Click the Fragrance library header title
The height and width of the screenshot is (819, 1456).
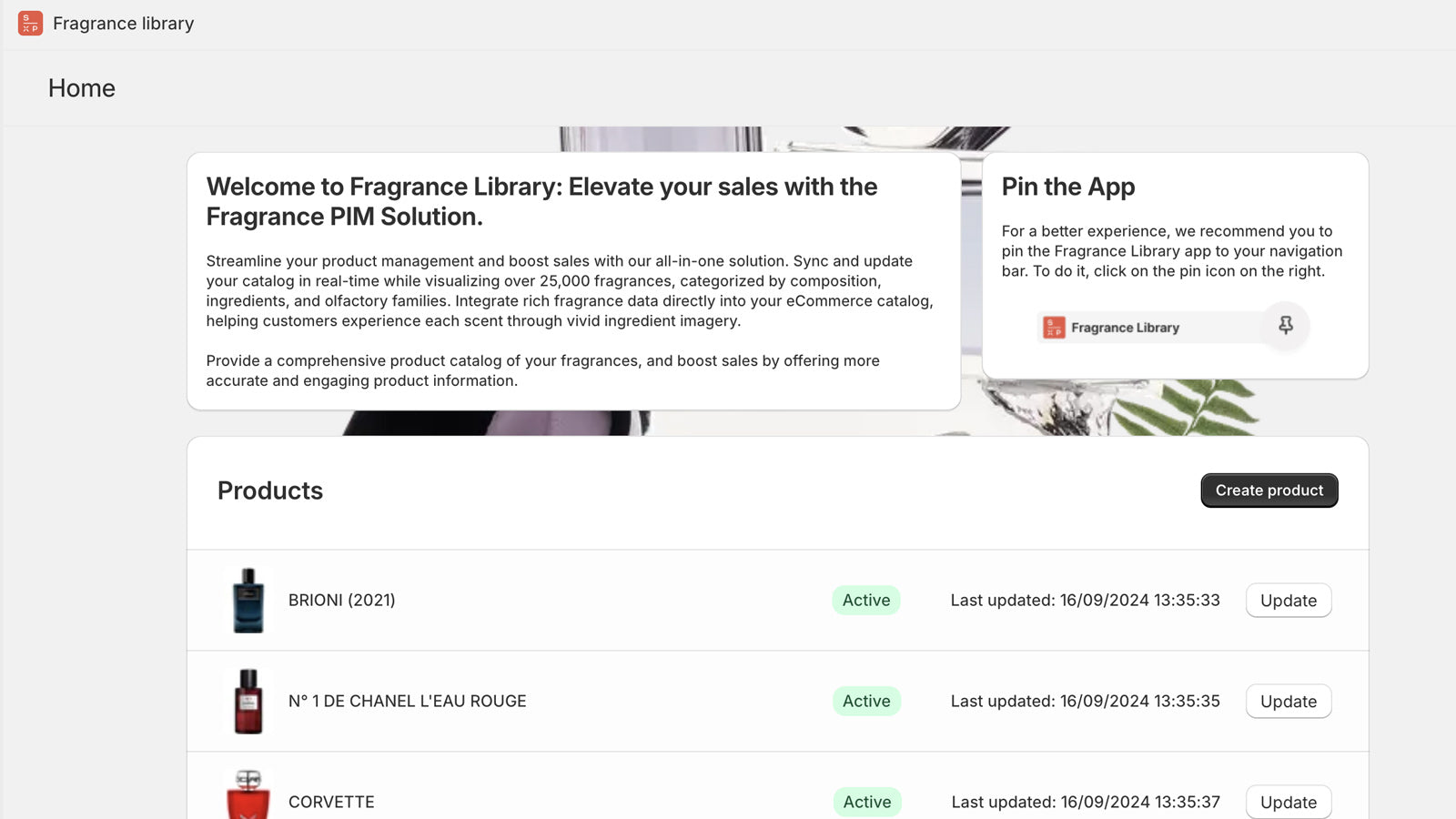(124, 24)
